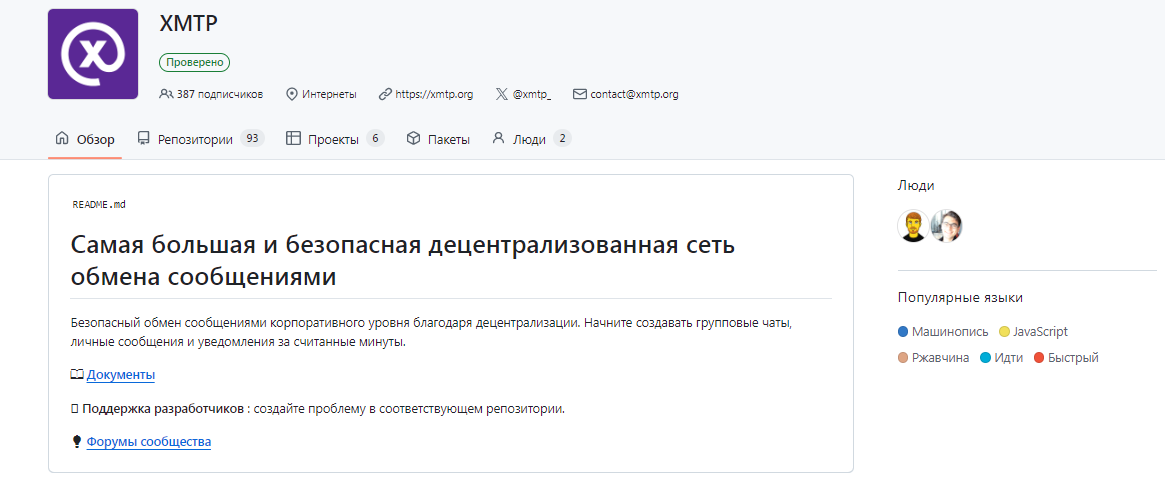The width and height of the screenshot is (1165, 485).
Task: Click the envelope icon beside contact email
Action: [580, 94]
